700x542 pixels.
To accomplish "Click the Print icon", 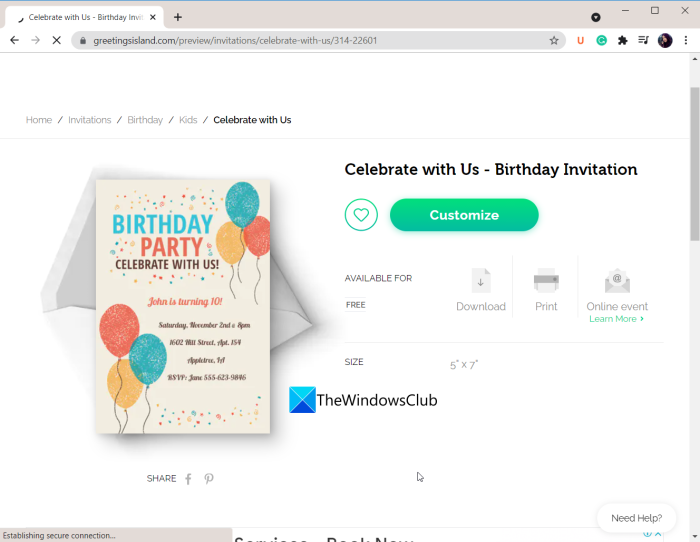I will 546,281.
